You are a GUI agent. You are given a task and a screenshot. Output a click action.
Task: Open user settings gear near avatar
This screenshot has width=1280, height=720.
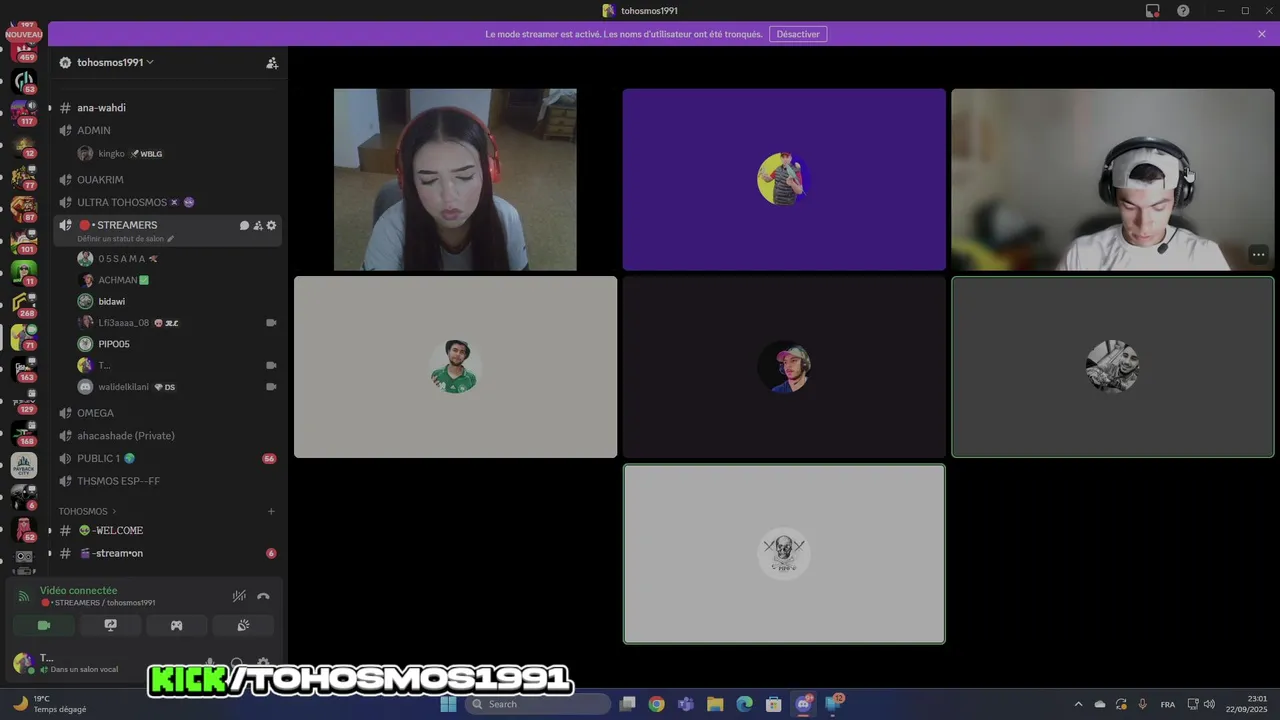[263, 663]
